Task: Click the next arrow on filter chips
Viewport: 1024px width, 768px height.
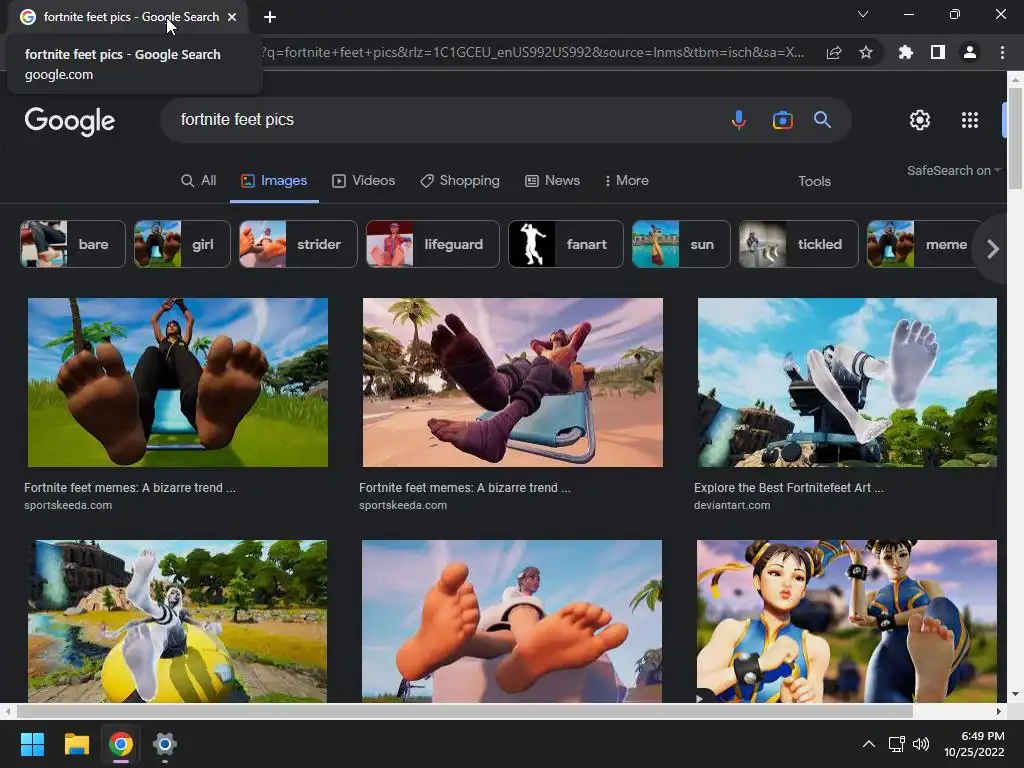Action: (993, 249)
